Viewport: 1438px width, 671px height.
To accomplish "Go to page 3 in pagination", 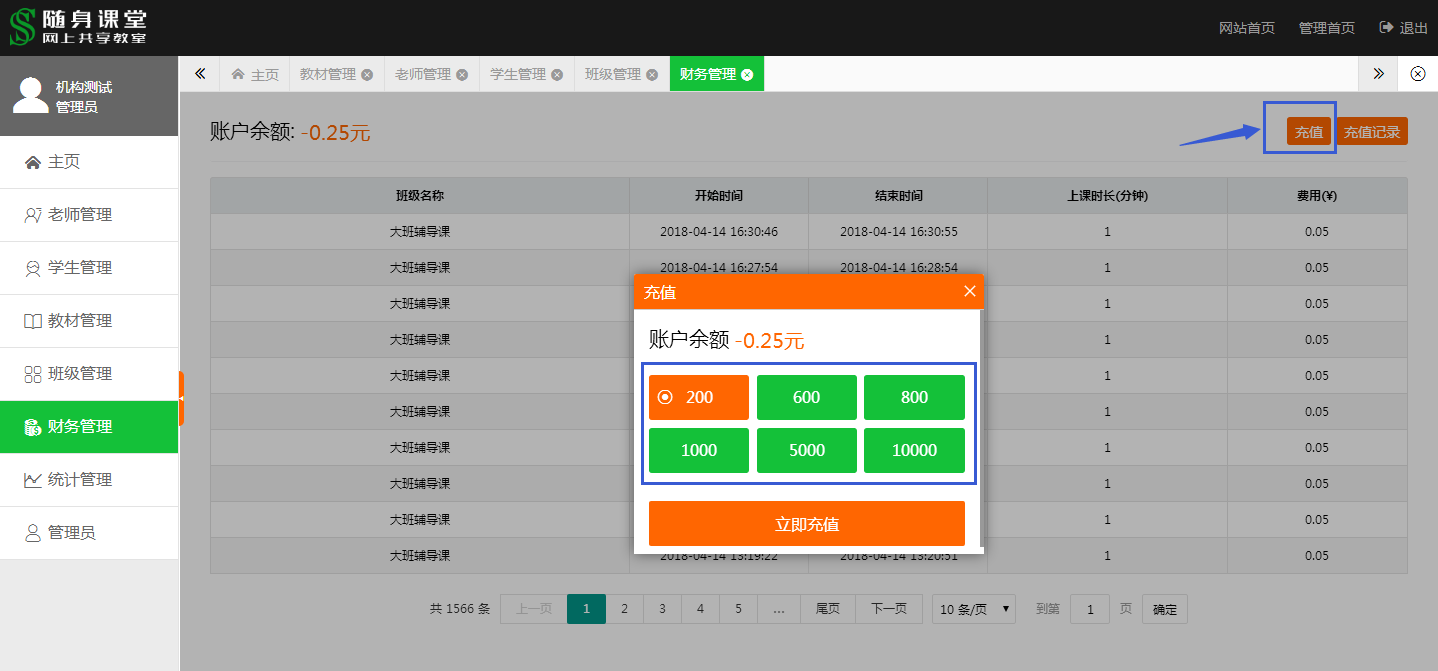I will [x=662, y=609].
